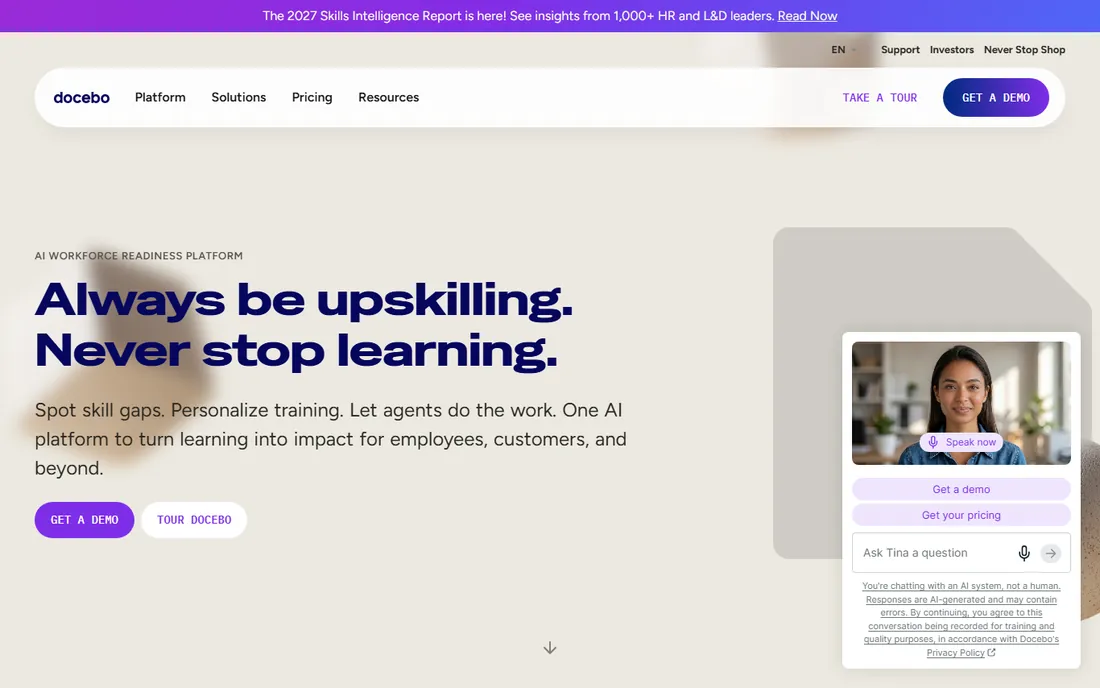This screenshot has height=688, width=1100.
Task: Click the docebo logo
Action: [x=81, y=97]
